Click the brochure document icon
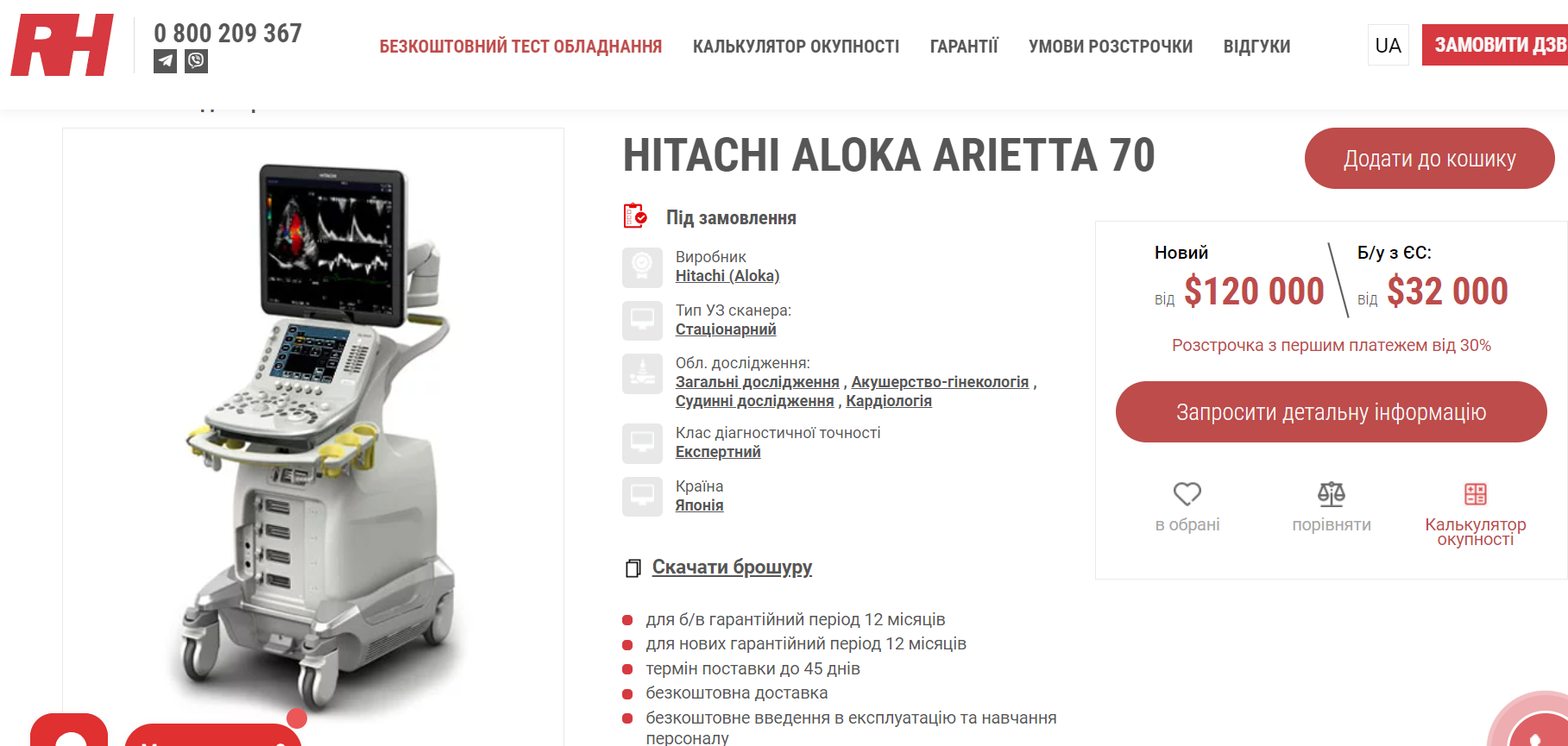The width and height of the screenshot is (1568, 746). coord(633,568)
